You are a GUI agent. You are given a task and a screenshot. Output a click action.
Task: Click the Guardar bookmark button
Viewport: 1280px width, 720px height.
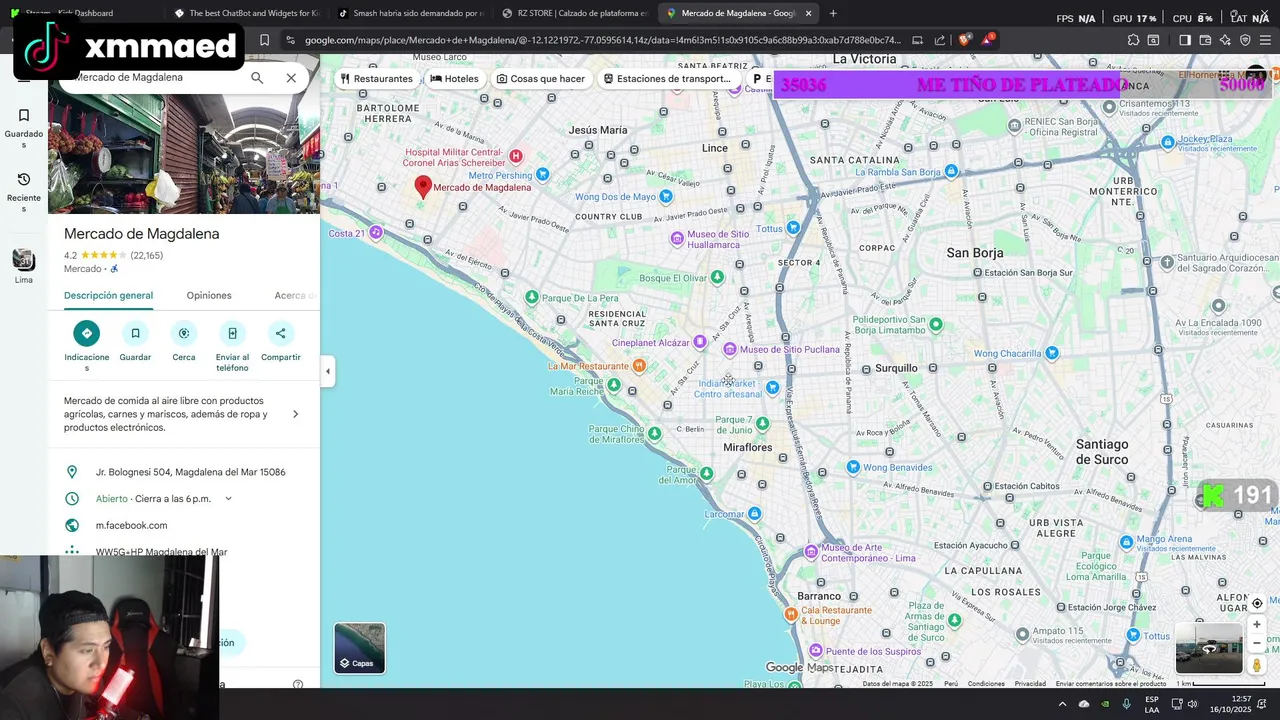[x=135, y=333]
